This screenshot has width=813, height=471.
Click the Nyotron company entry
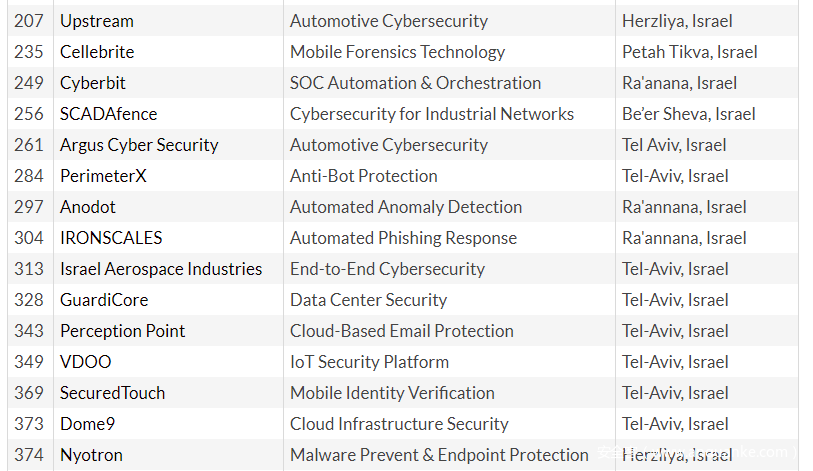tap(91, 455)
